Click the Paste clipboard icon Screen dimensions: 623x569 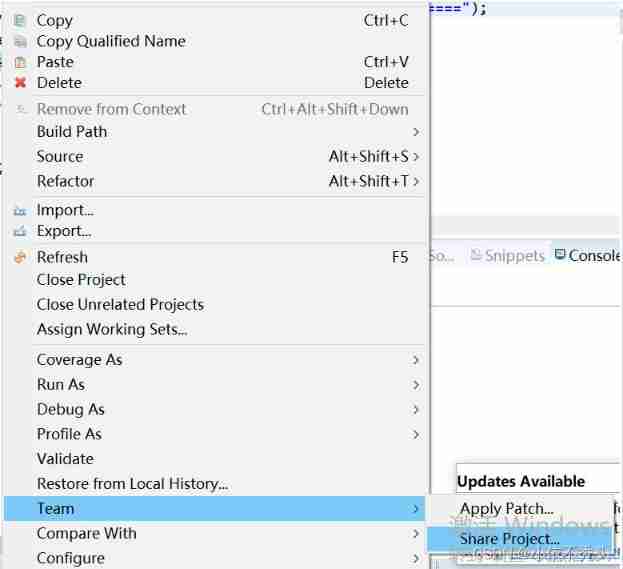[x=20, y=62]
